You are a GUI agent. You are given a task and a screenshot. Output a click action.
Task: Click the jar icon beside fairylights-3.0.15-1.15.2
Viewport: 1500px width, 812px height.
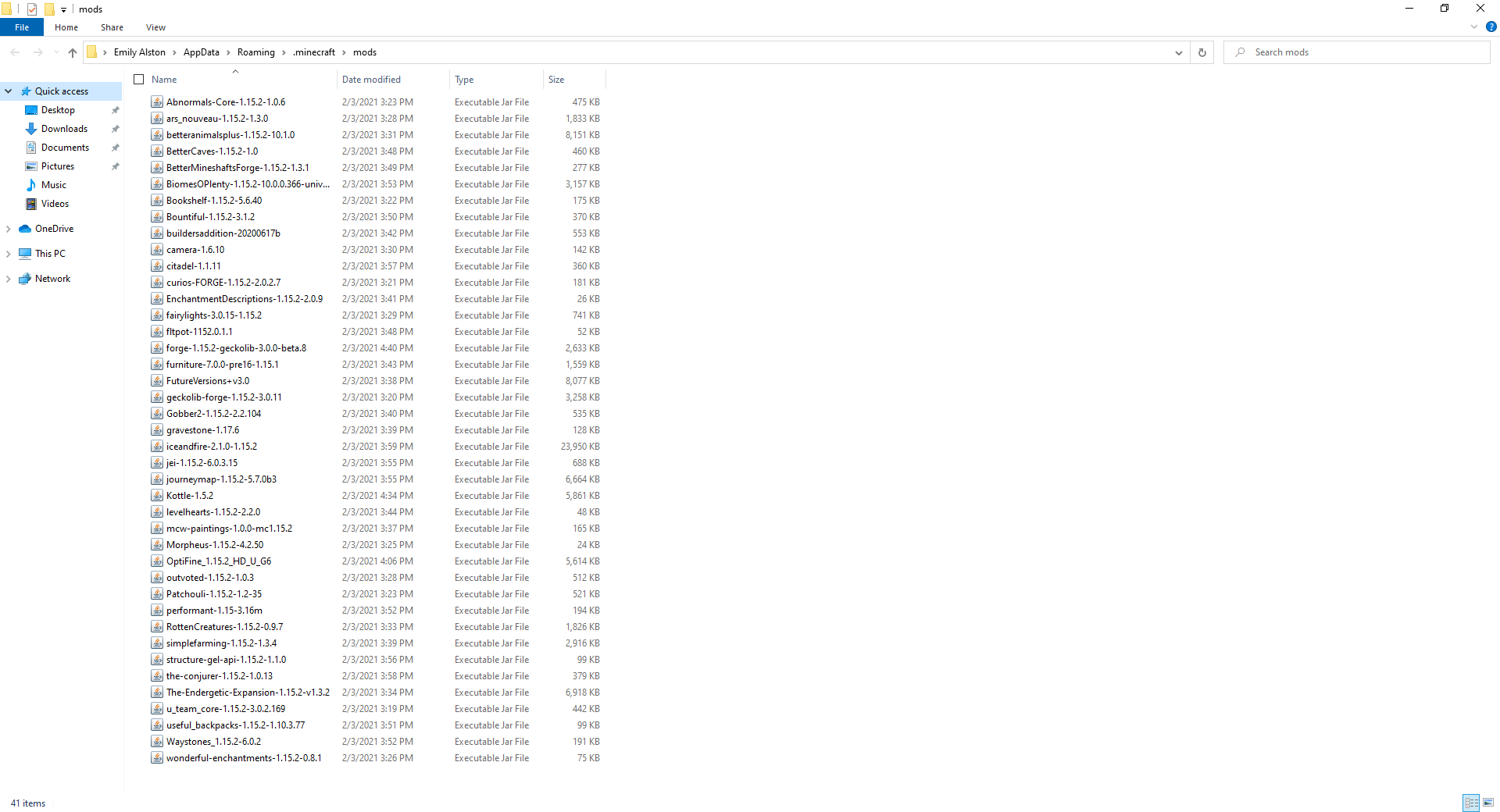(x=157, y=315)
